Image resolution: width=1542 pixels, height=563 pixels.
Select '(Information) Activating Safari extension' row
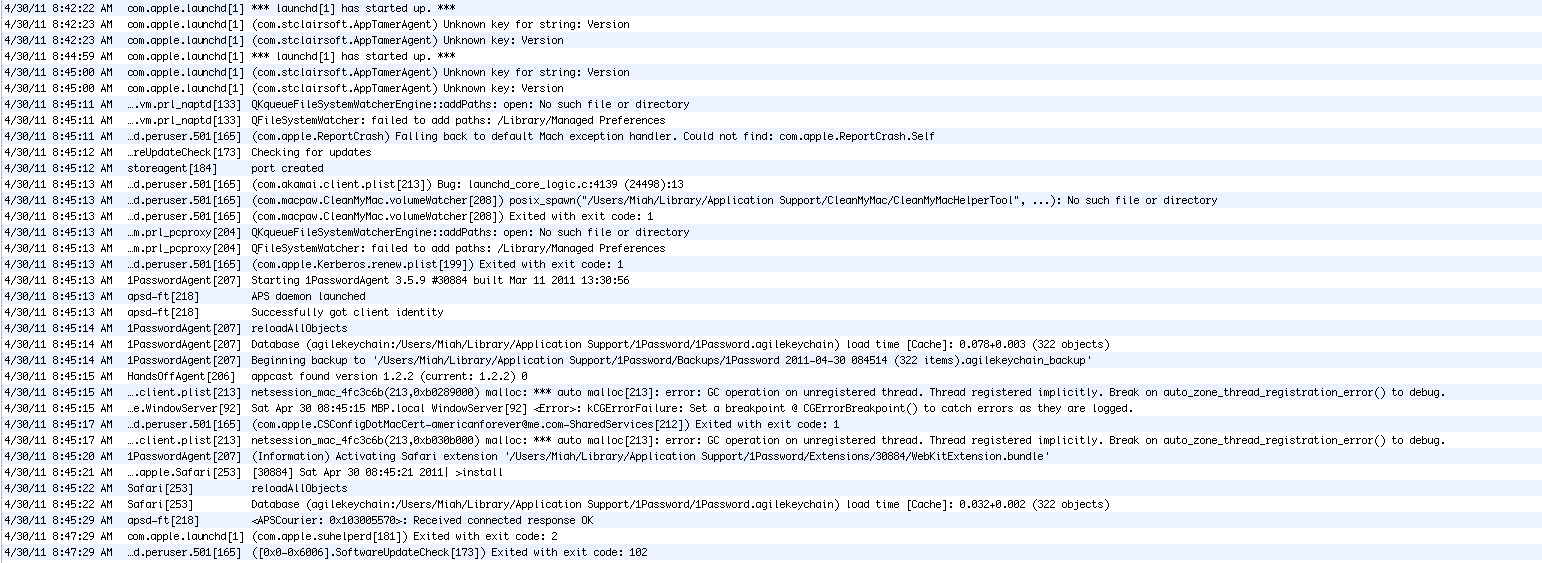click(x=771, y=456)
